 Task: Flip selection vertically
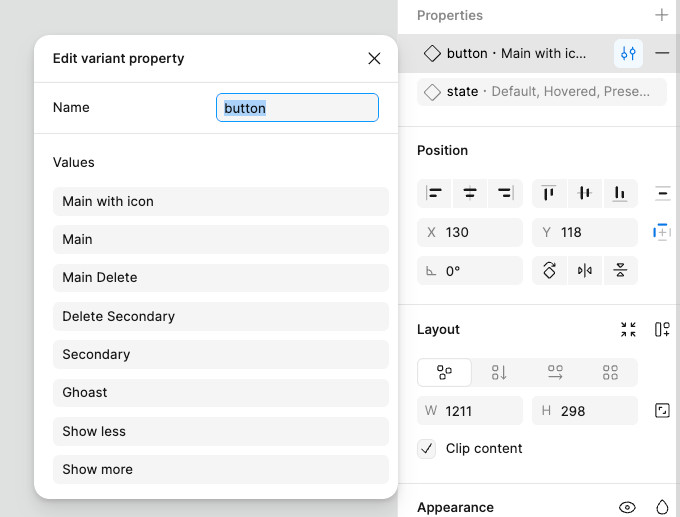620,270
